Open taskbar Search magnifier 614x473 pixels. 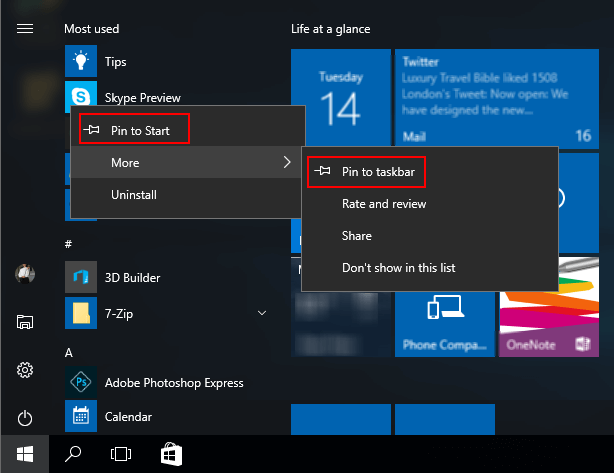tap(73, 454)
